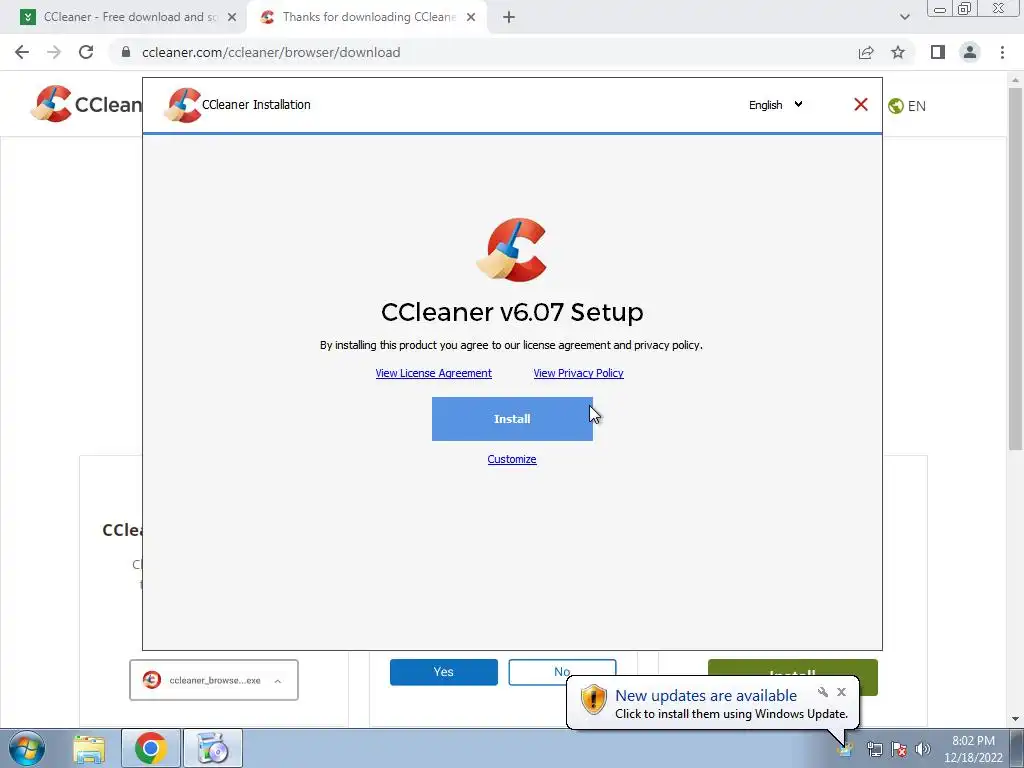Click the Yes button on the webpage

[443, 672]
